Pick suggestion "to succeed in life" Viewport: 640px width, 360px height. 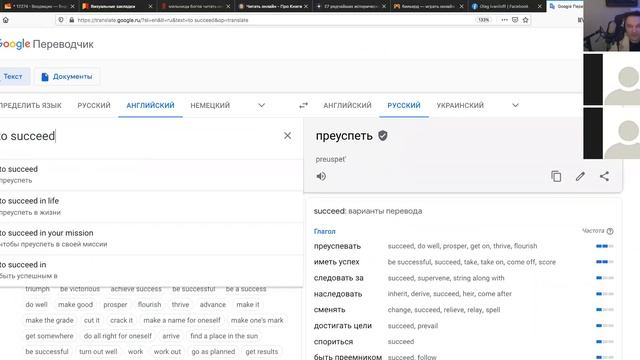151,206
